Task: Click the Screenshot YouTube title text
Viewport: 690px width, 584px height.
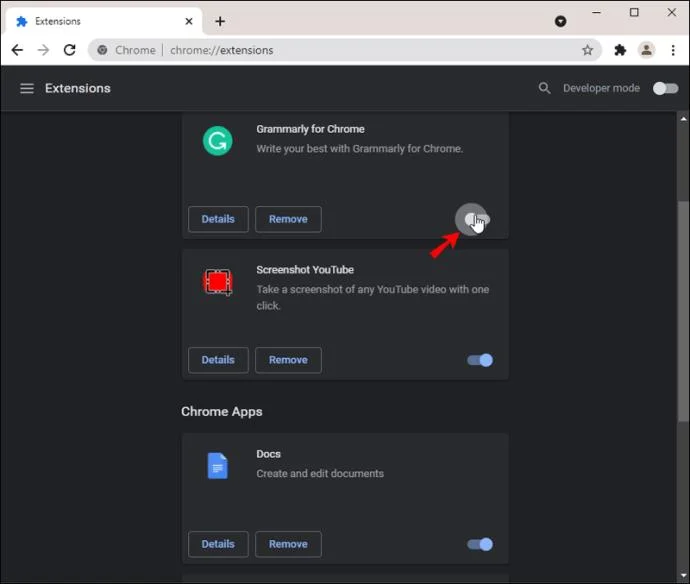Action: (305, 270)
